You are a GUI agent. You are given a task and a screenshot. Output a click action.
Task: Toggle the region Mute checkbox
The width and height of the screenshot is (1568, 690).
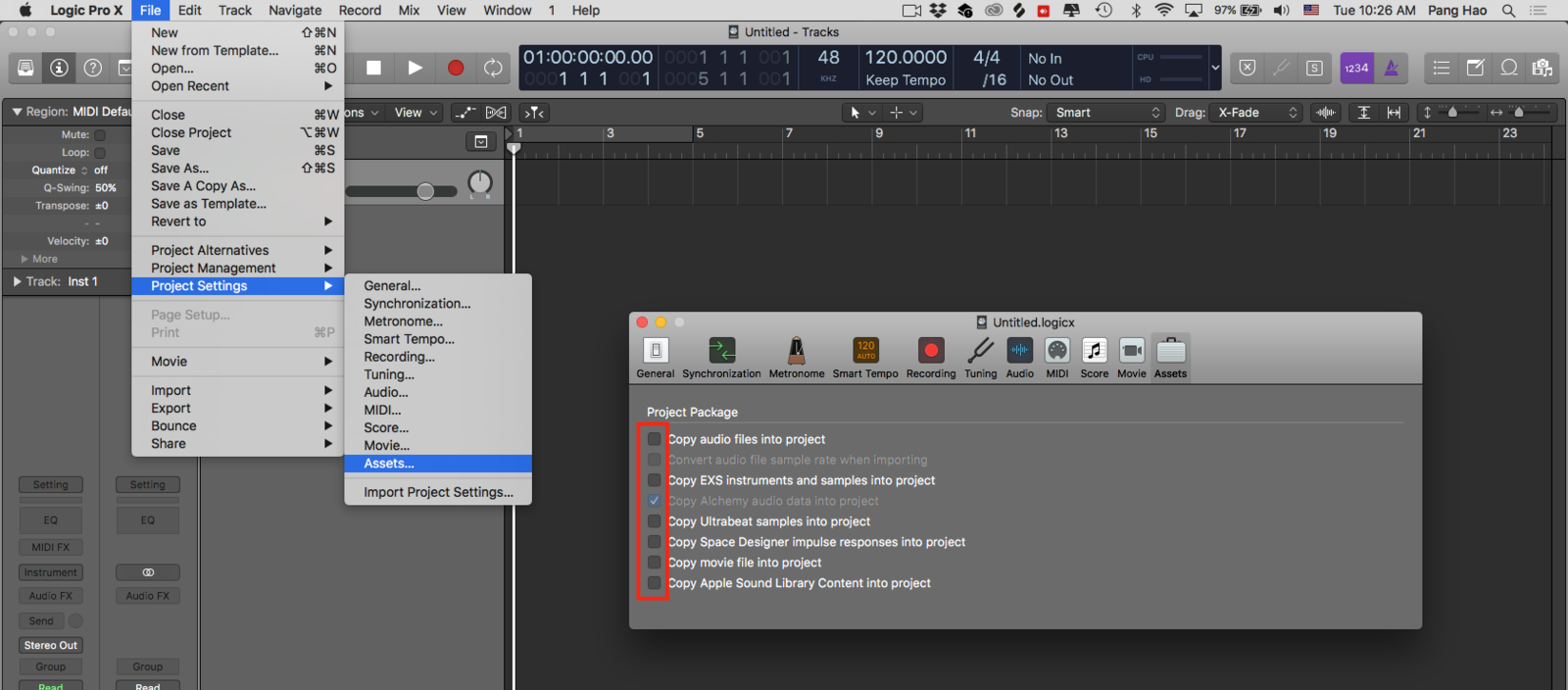click(100, 135)
